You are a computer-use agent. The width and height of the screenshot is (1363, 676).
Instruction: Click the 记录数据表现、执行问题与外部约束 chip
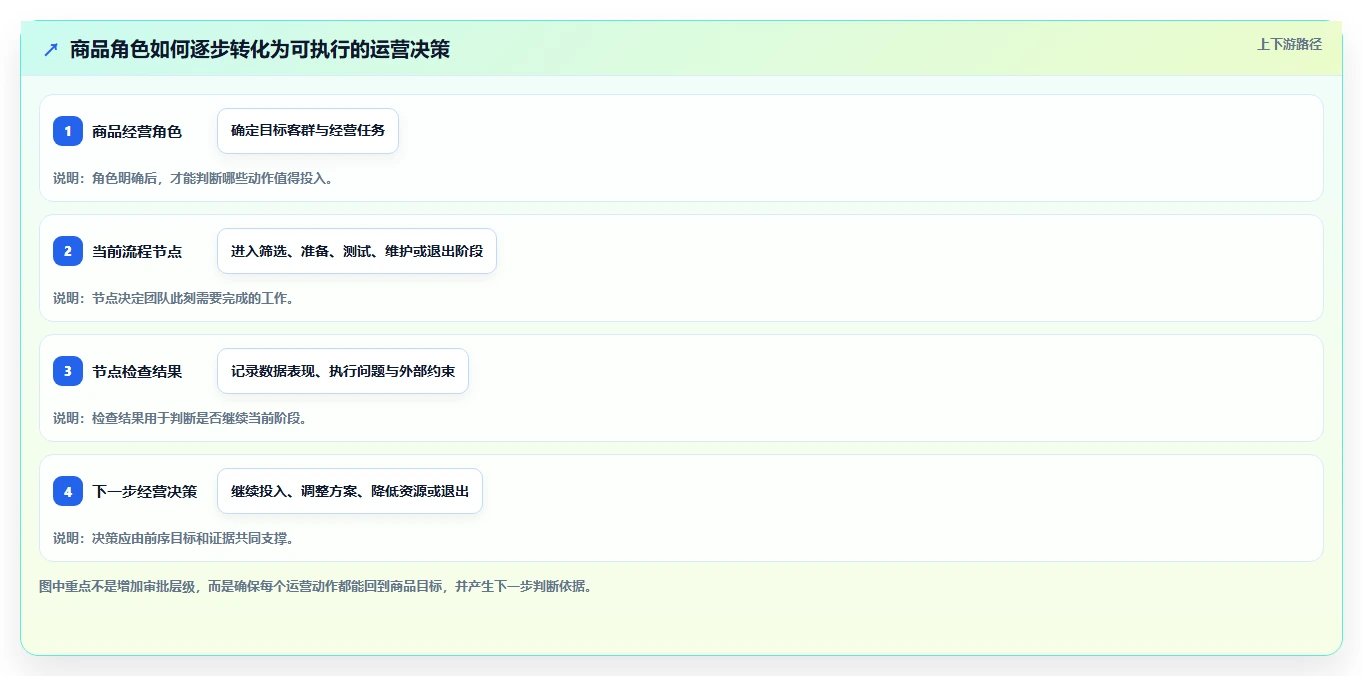(343, 371)
